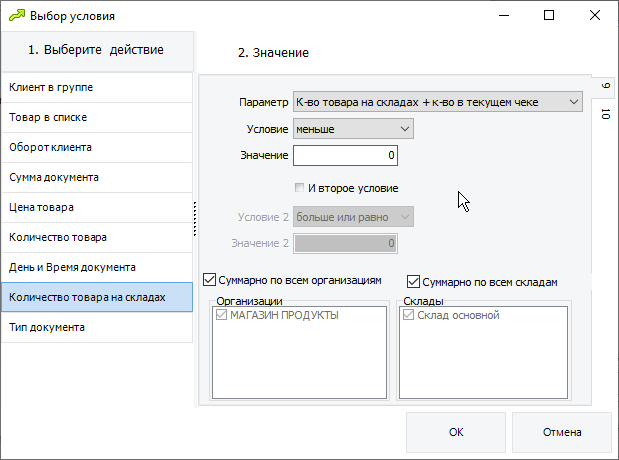Switch to side tab 10
Viewport: 619px width, 460px height.
click(605, 114)
